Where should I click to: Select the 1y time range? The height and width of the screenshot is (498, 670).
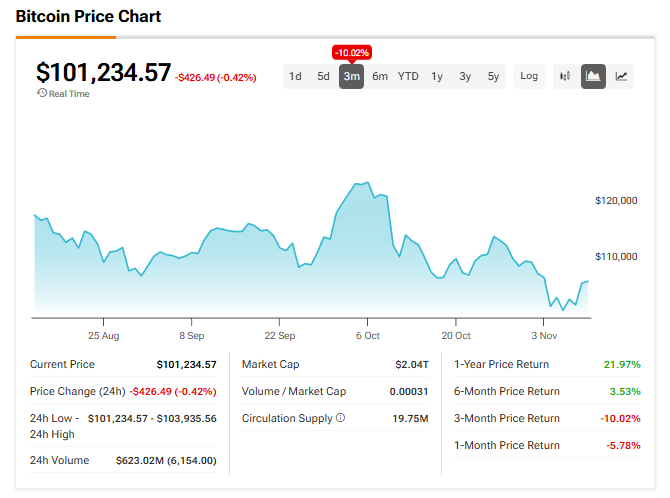tap(437, 77)
